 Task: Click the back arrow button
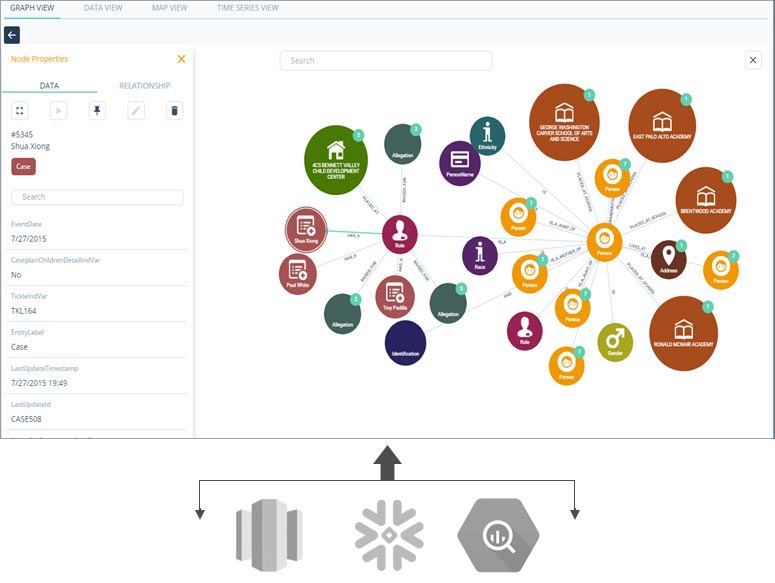pyautogui.click(x=12, y=35)
